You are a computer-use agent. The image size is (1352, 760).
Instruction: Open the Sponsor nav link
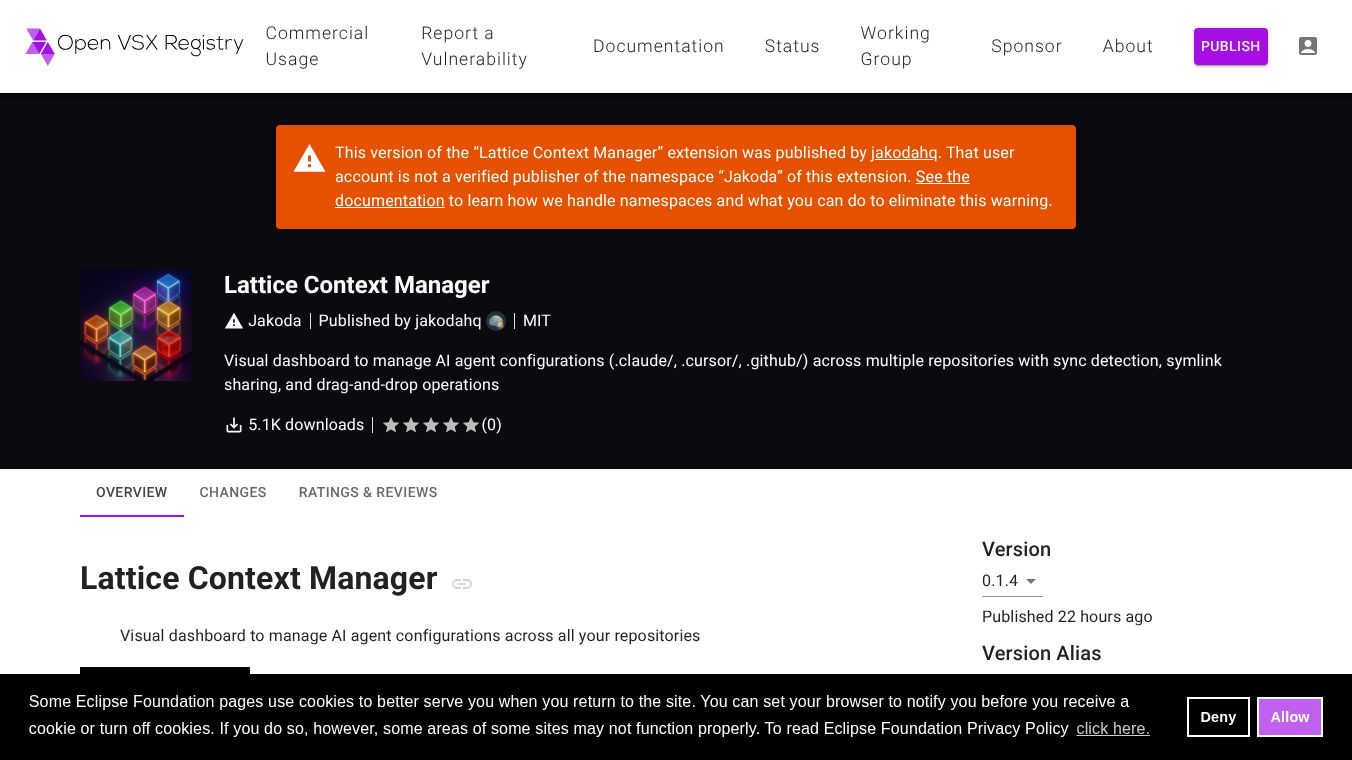[x=1026, y=46]
